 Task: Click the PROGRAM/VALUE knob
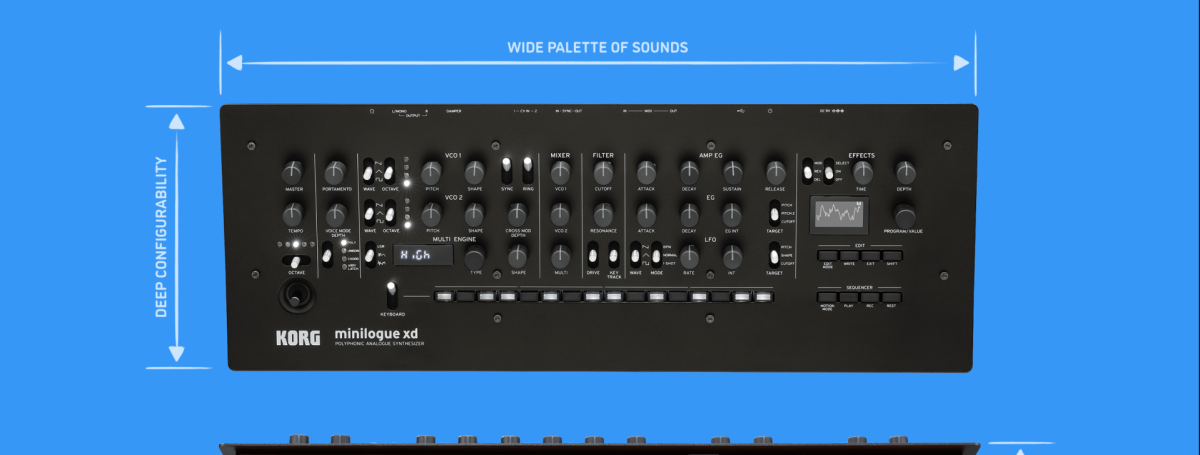point(905,214)
